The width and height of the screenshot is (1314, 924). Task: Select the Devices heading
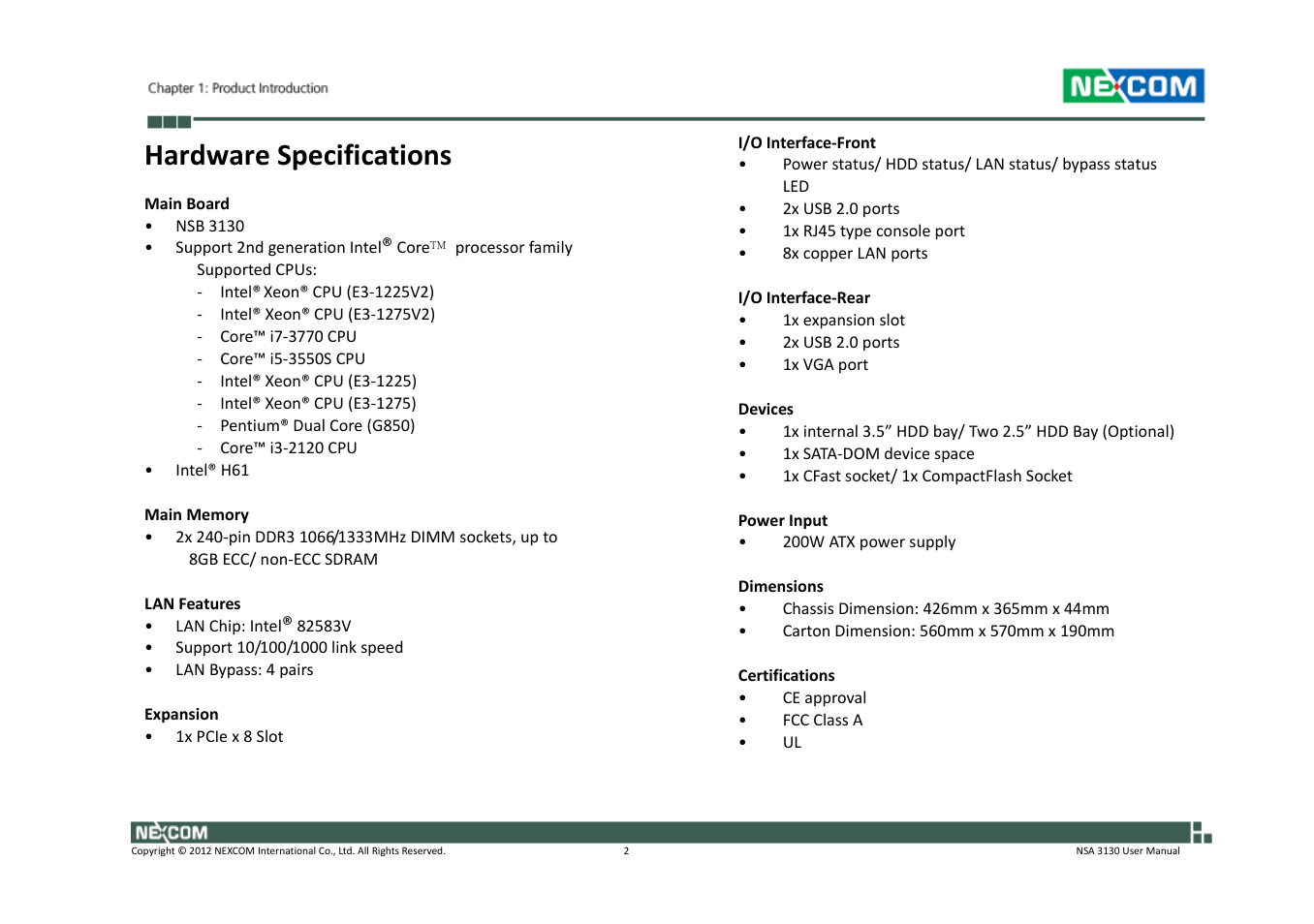[766, 409]
